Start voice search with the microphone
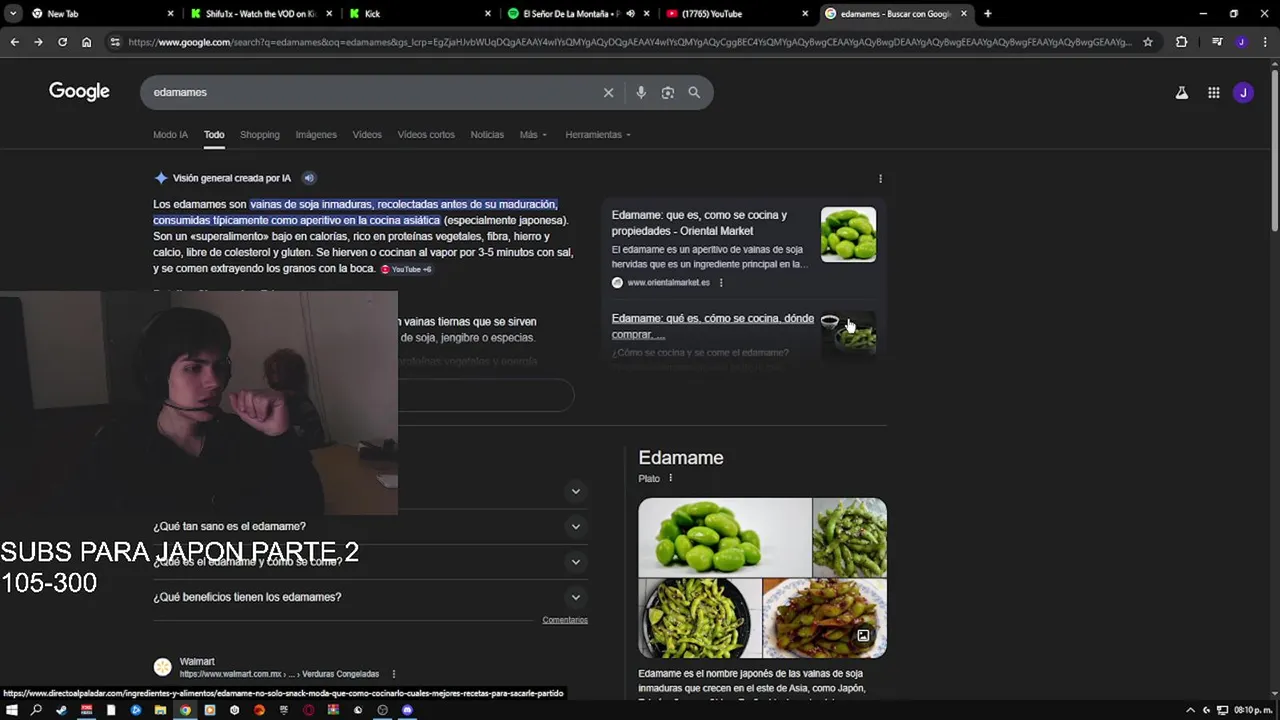Screen dimensions: 1280x720 tap(641, 92)
